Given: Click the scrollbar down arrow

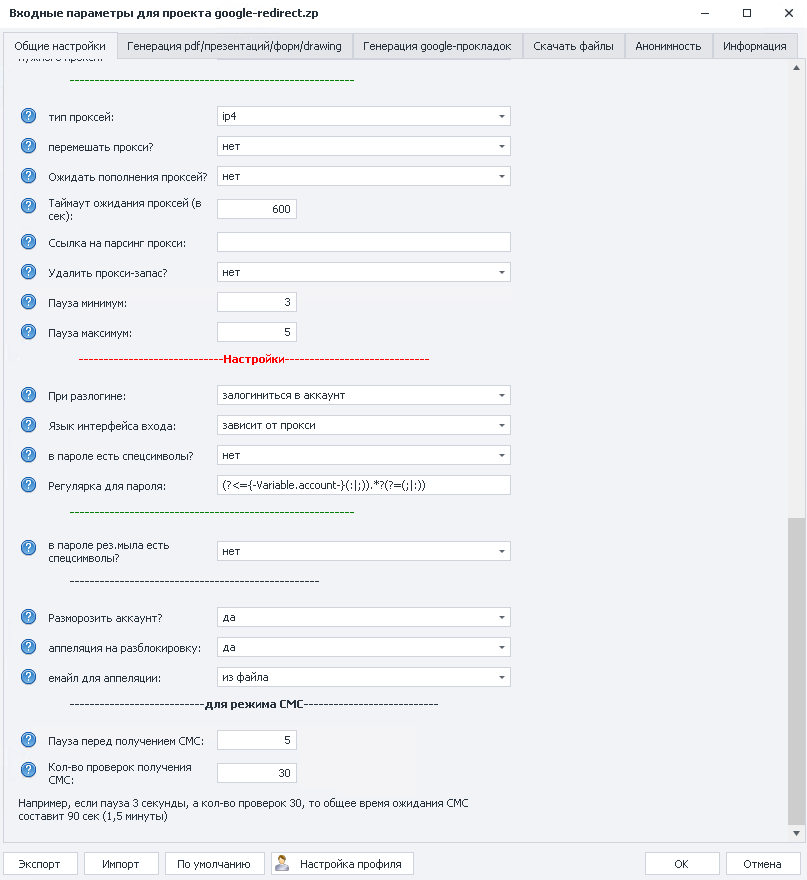Looking at the screenshot, I should pos(796,833).
